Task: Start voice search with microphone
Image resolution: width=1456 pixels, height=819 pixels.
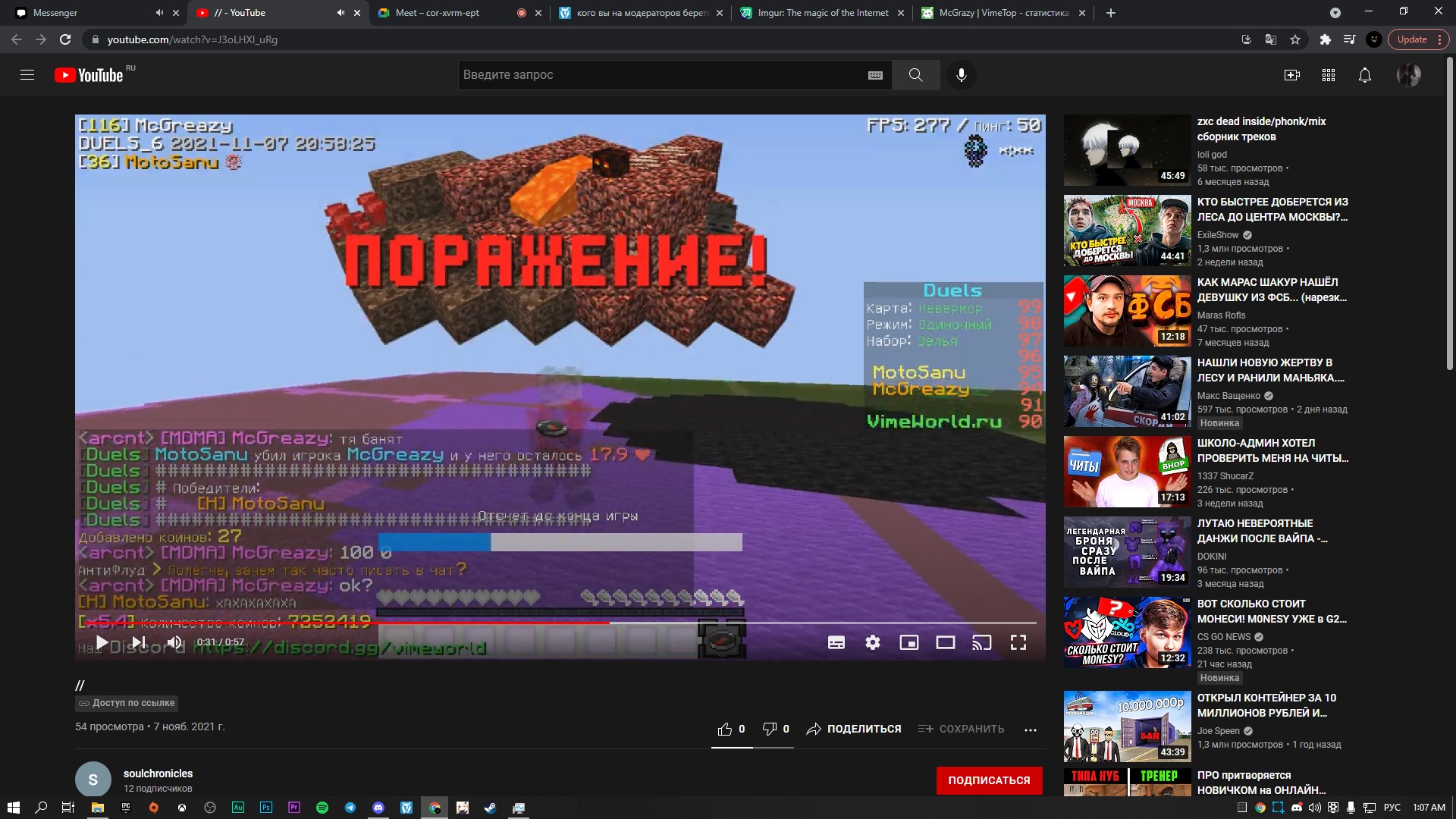Action: [961, 75]
